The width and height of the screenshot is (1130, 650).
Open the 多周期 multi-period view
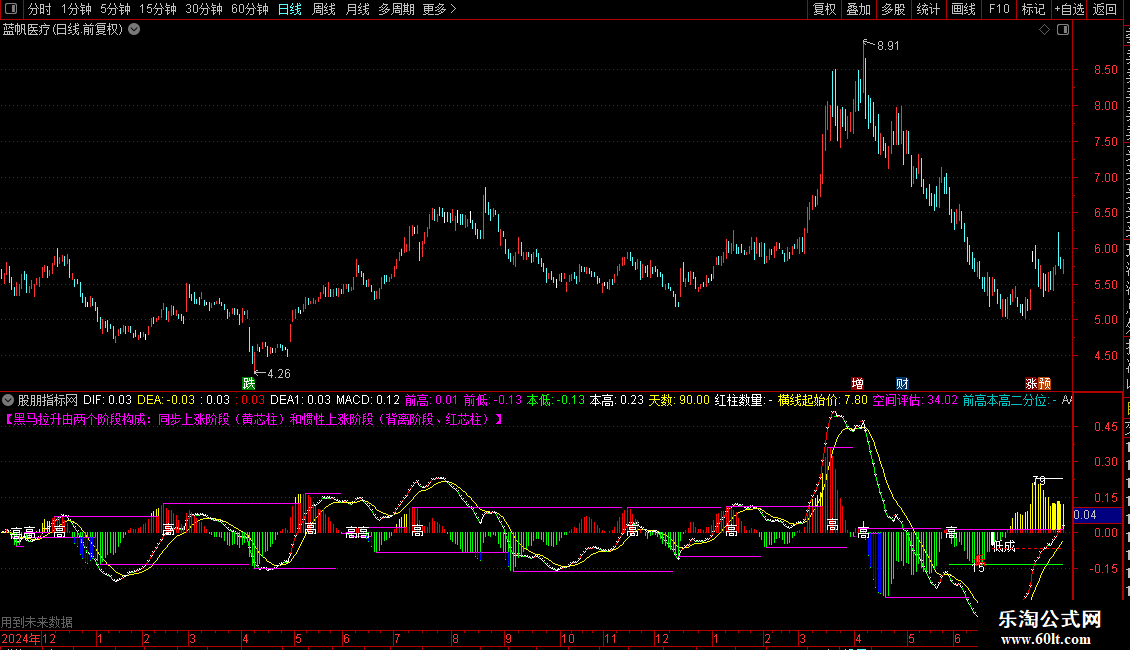[x=396, y=9]
